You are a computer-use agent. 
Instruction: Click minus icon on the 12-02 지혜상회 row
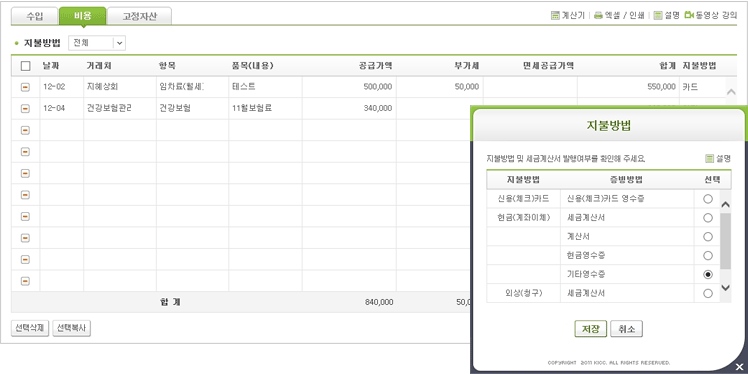25,87
